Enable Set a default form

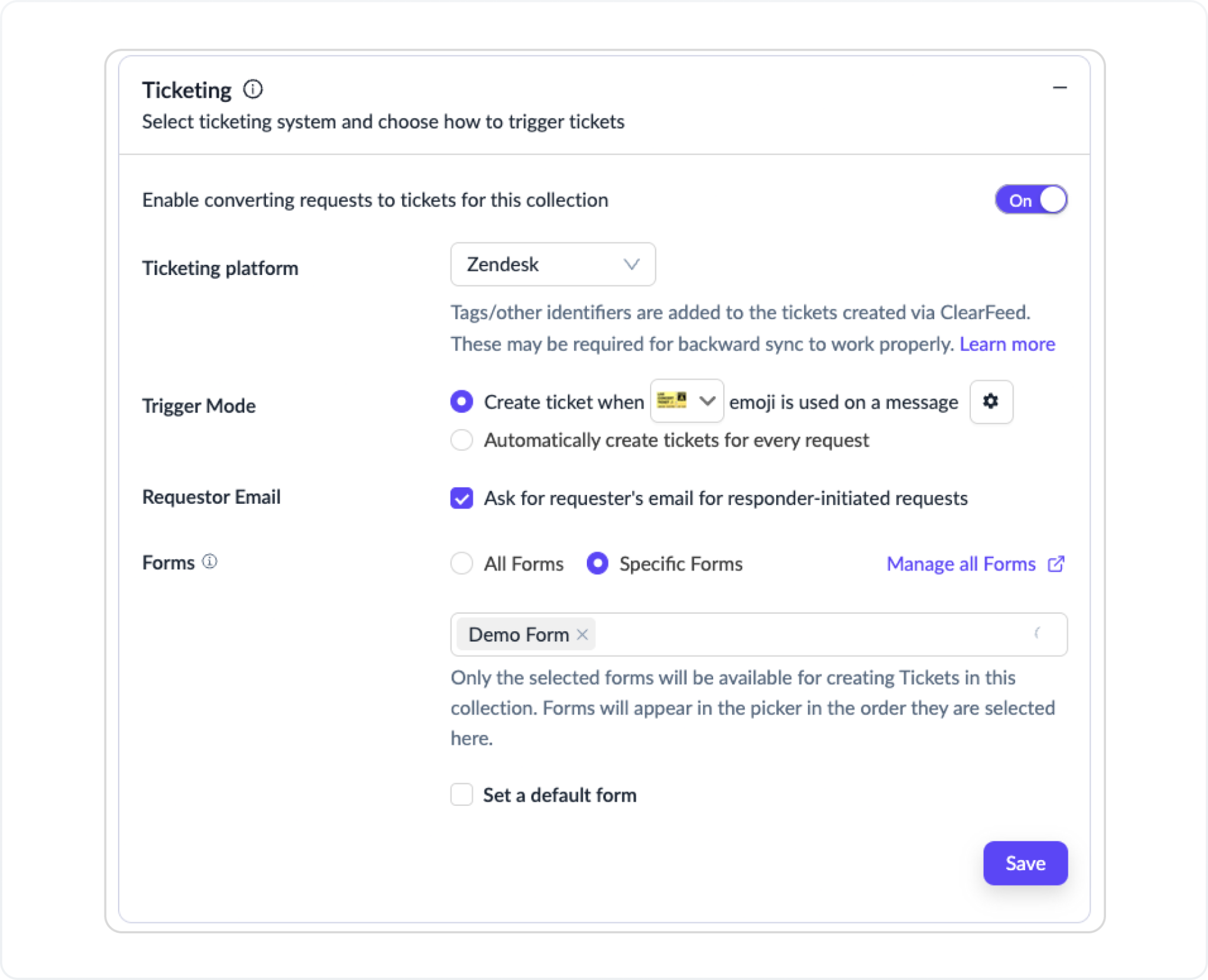coord(461,795)
